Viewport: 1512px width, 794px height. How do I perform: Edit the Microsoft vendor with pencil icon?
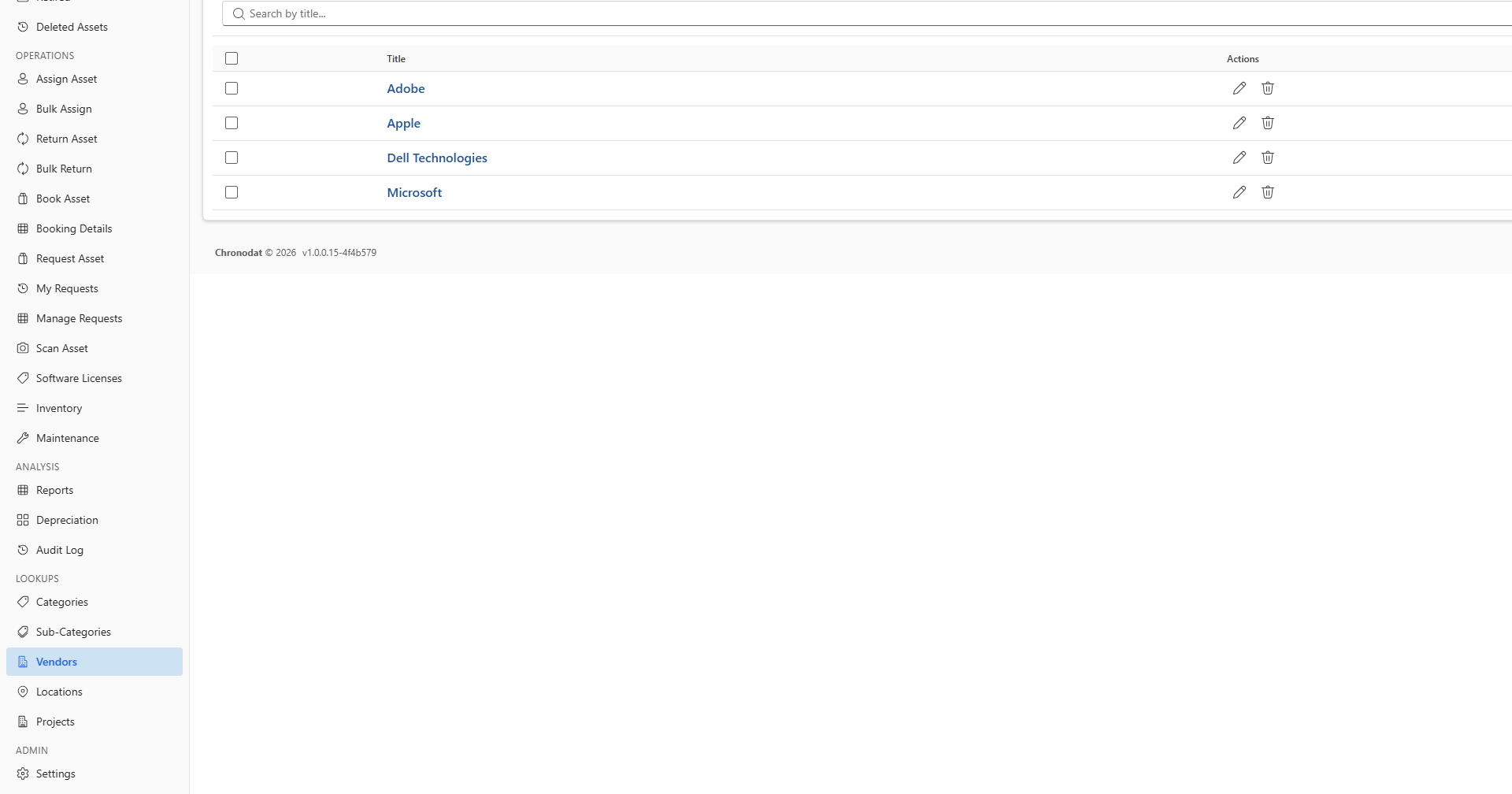[x=1240, y=192]
